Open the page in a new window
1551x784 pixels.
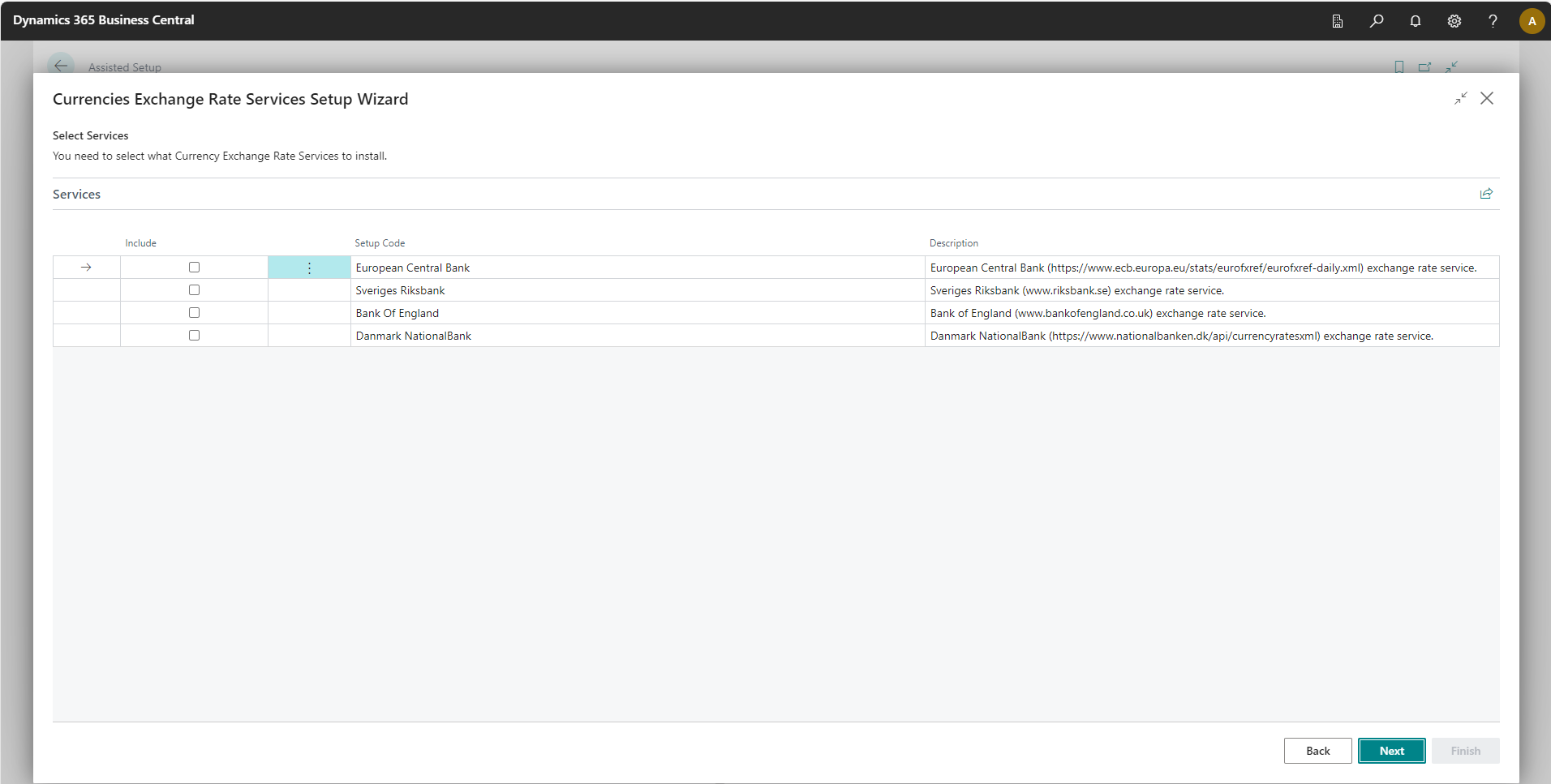(x=1425, y=66)
